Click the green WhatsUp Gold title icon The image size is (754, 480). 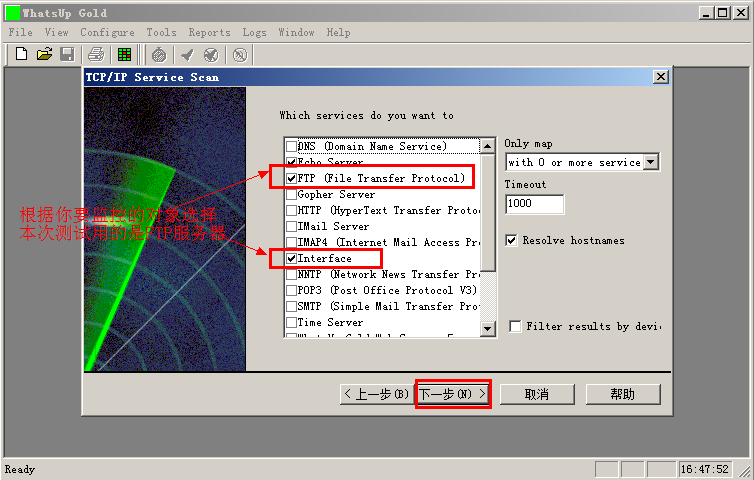pyautogui.click(x=13, y=13)
